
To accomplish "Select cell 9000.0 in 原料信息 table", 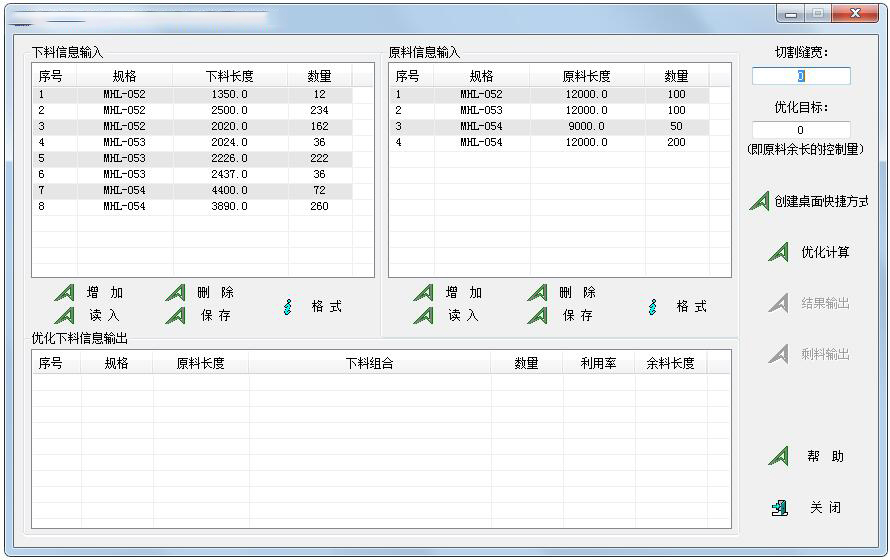I will [x=586, y=126].
